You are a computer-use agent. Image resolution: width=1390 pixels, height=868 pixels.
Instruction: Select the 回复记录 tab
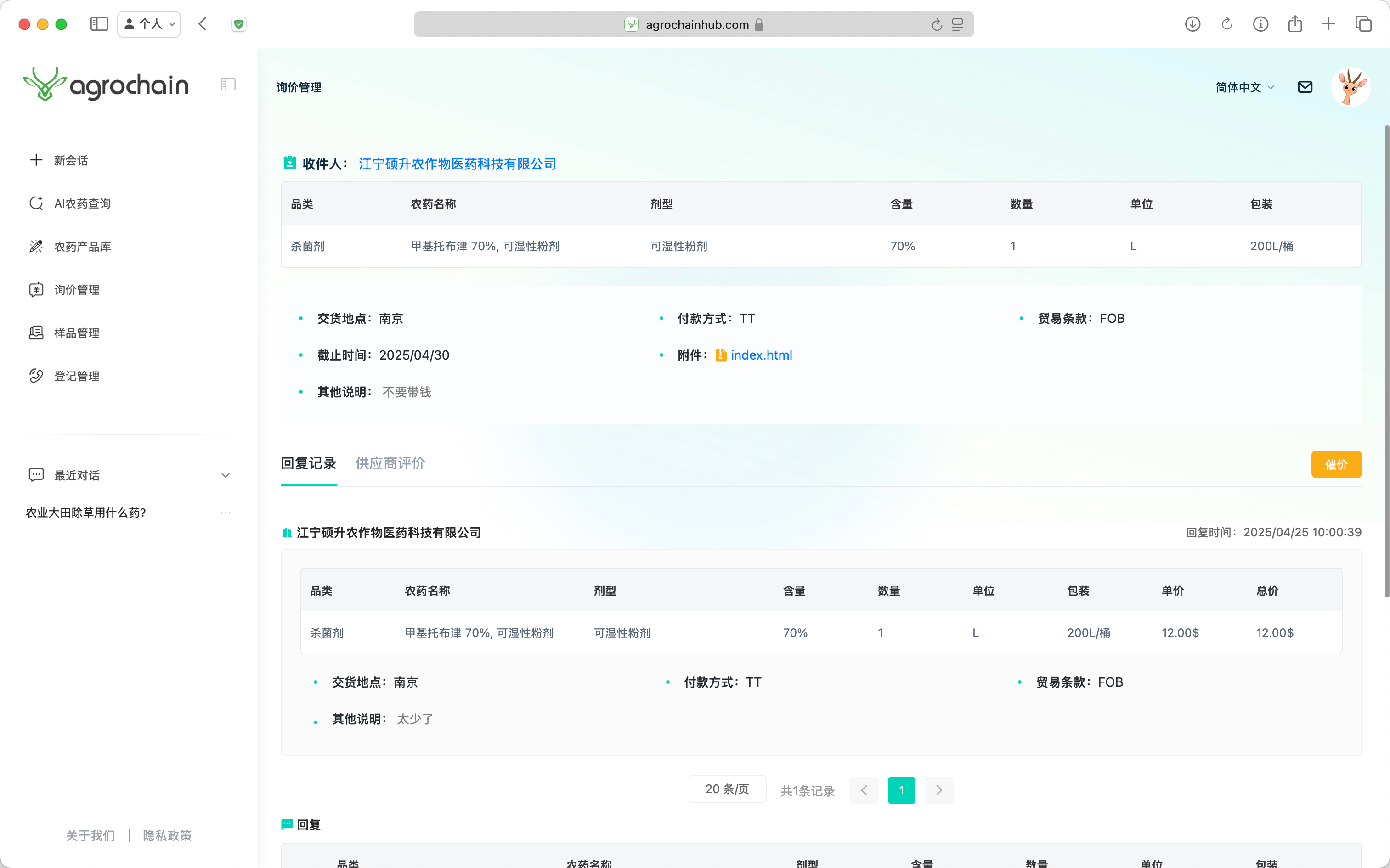pos(308,463)
